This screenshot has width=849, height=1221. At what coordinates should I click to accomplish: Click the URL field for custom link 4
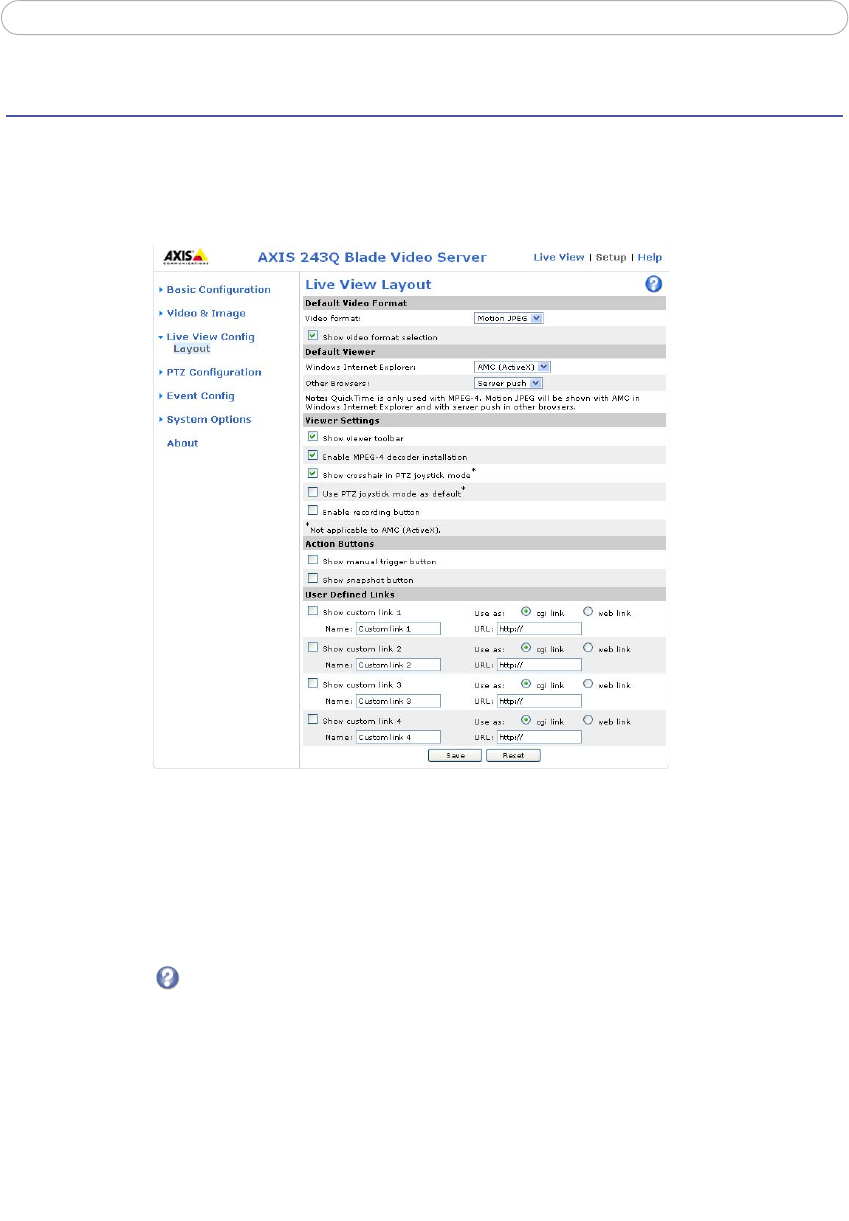coord(539,737)
